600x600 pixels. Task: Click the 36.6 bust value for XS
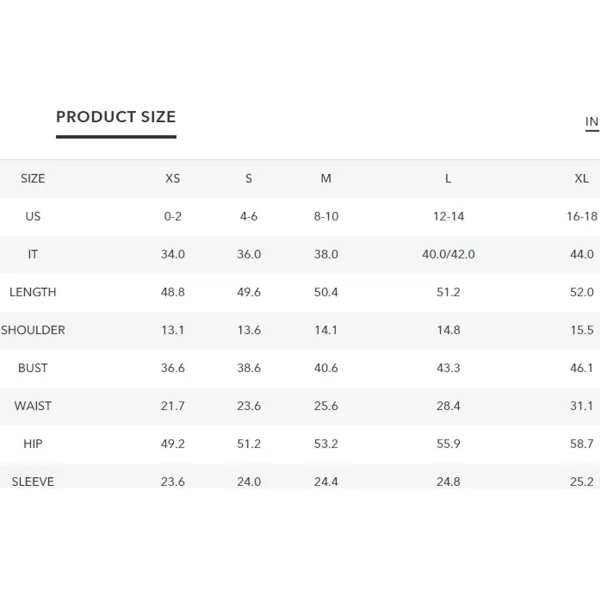[173, 368]
